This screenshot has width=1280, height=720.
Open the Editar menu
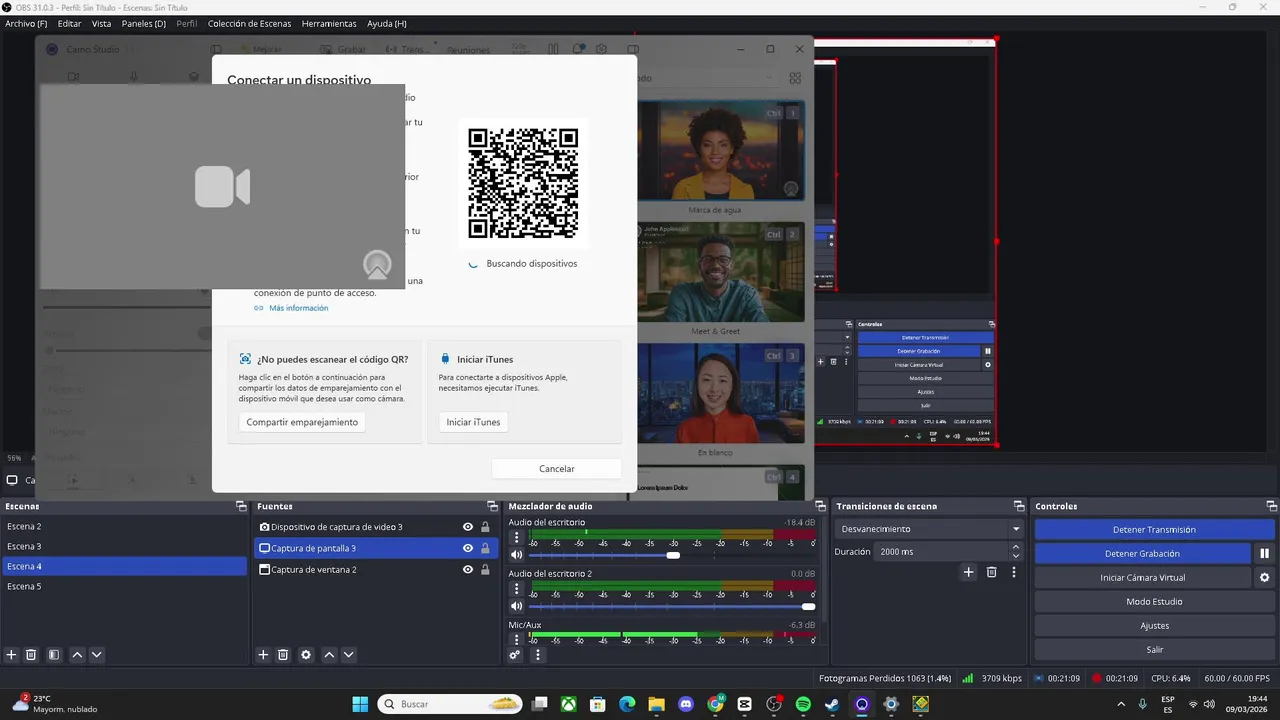[x=69, y=23]
